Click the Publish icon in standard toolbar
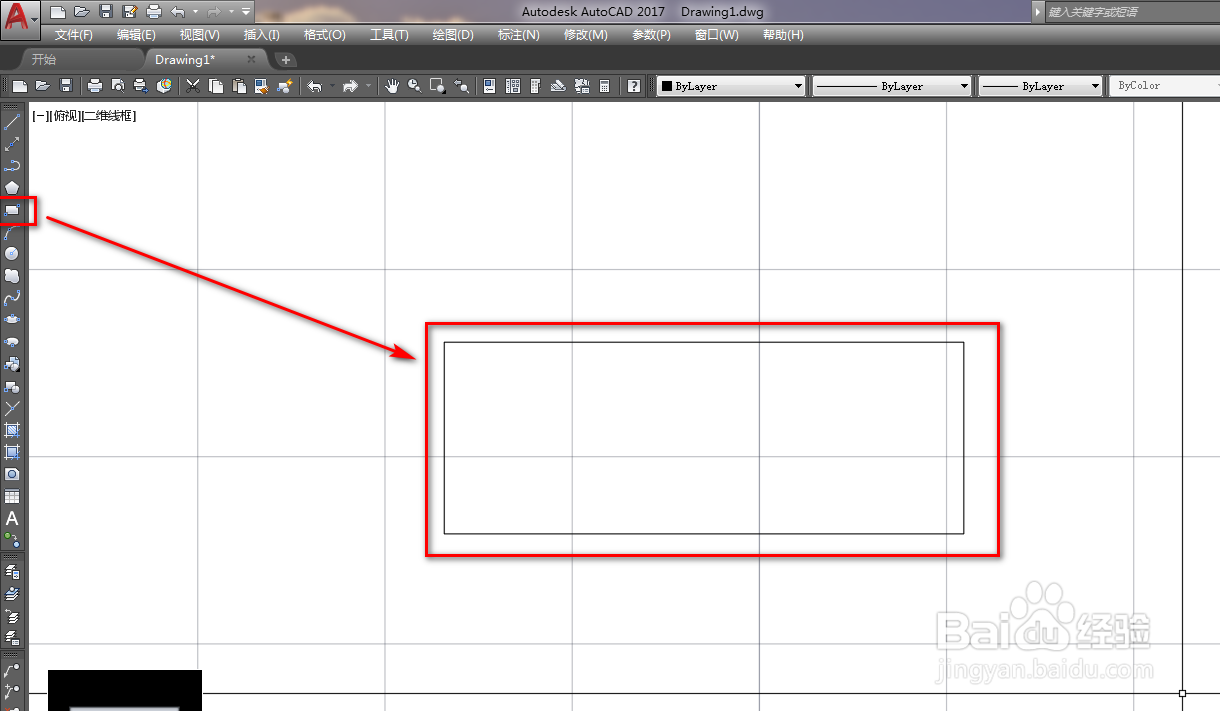Viewport: 1220px width, 711px height. coord(141,86)
